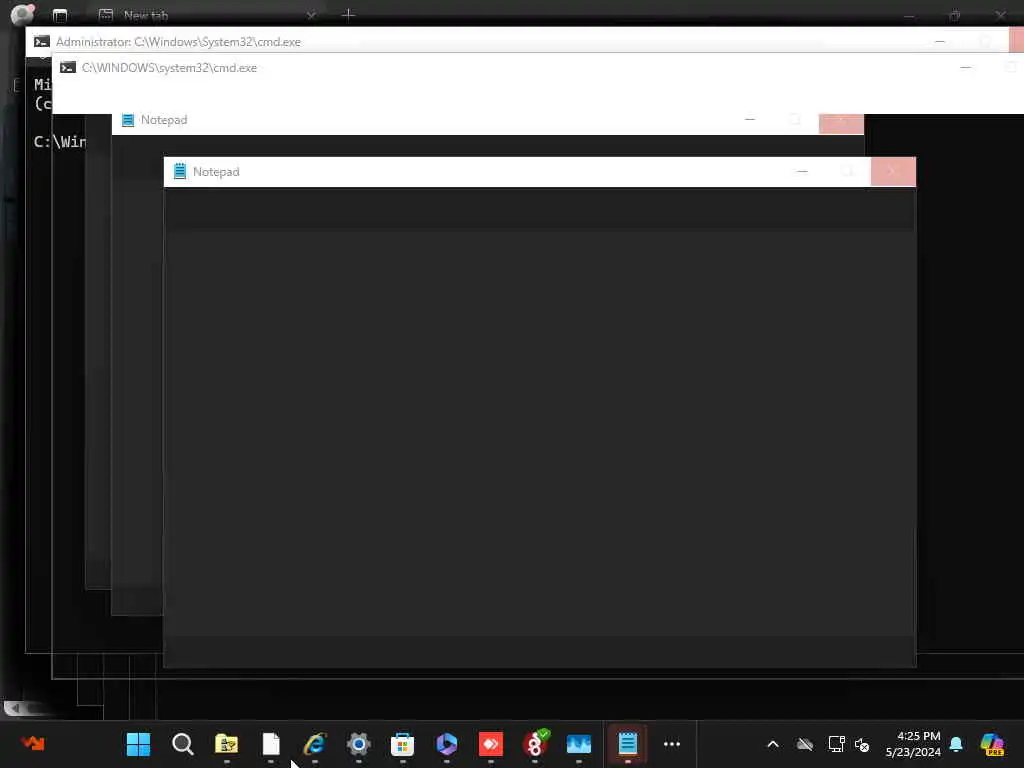Open Settings gear in the taskbar
The width and height of the screenshot is (1024, 768).
click(359, 744)
